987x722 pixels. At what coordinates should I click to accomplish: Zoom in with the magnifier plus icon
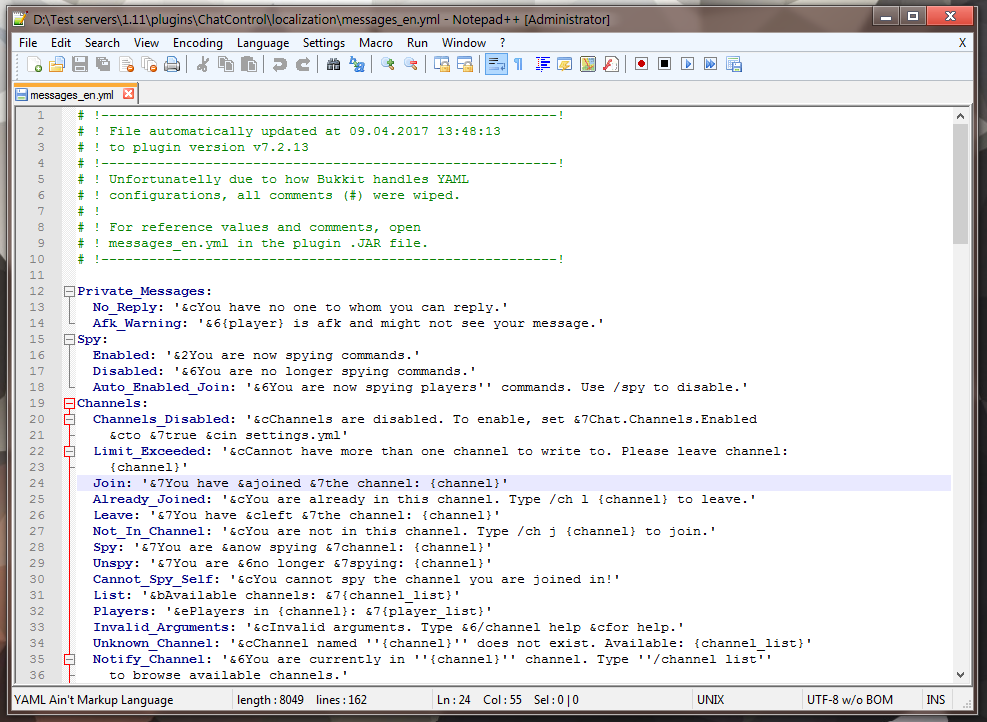(x=388, y=64)
